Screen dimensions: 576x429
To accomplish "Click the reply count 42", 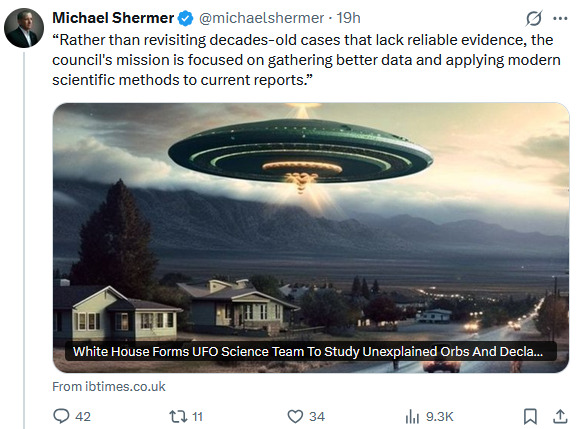I will (83, 417).
